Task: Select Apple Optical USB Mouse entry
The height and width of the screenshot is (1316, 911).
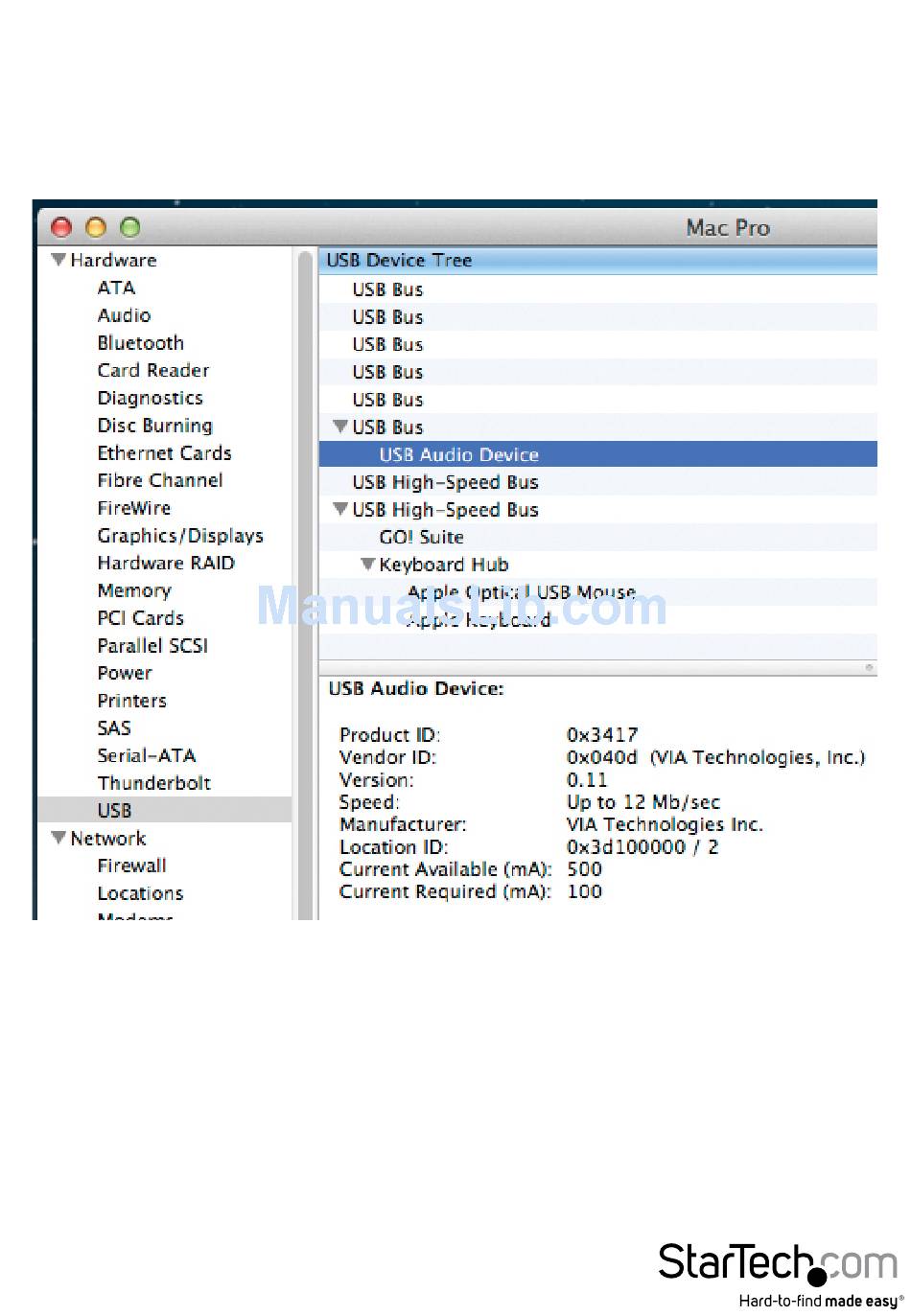Action: click(522, 592)
